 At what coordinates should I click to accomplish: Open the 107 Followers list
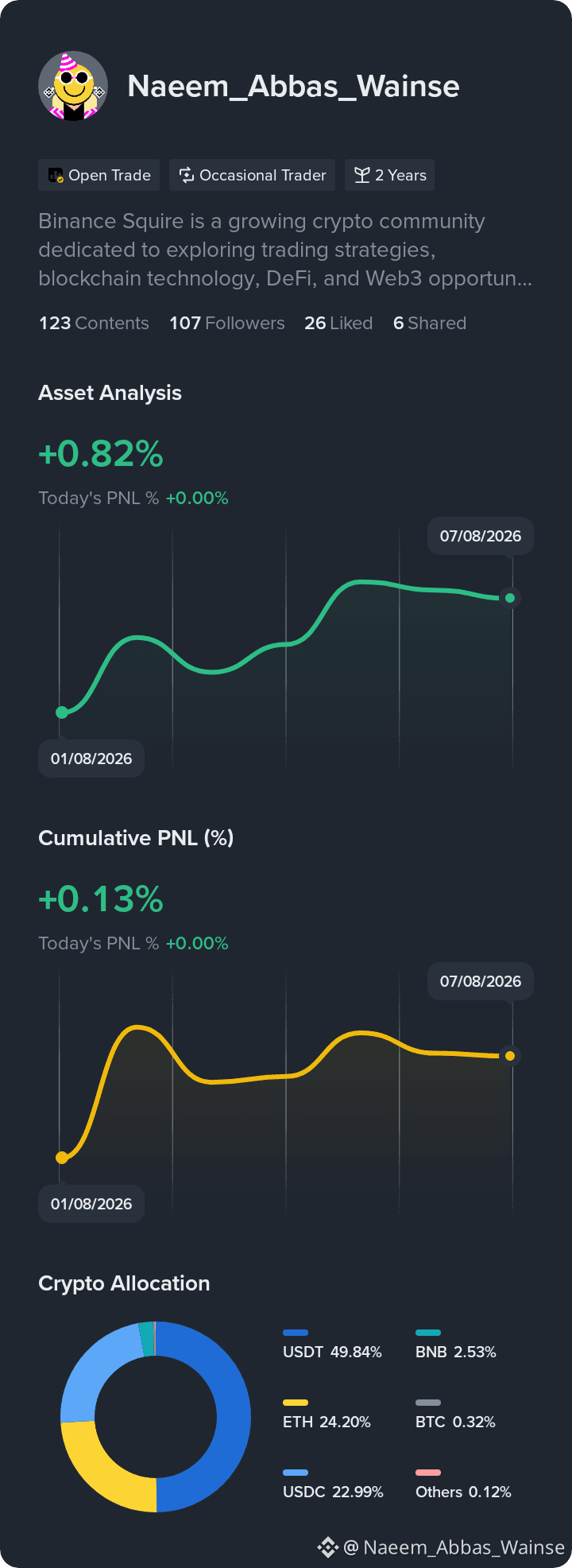click(x=227, y=323)
